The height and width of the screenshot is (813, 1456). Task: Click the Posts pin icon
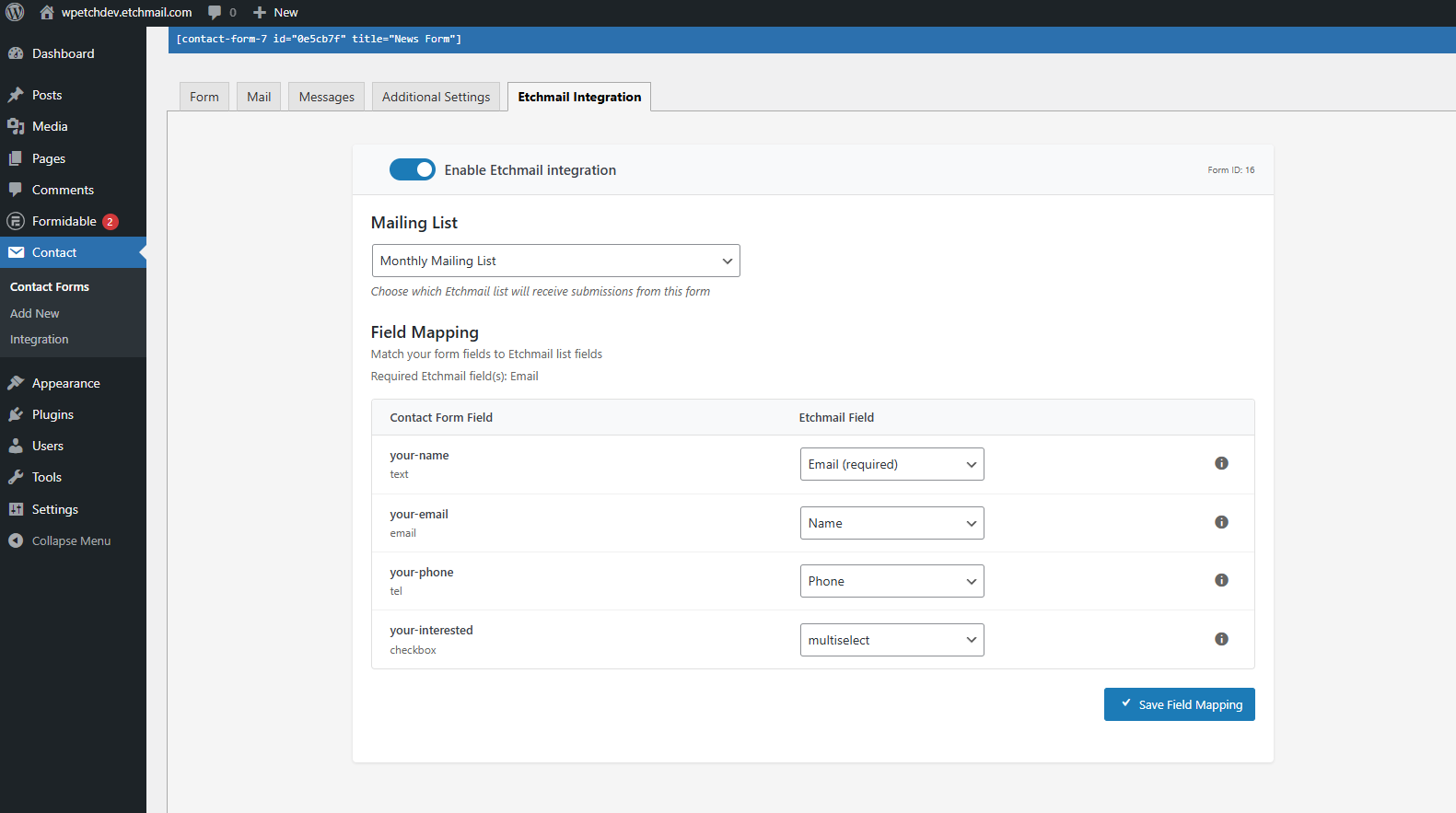coord(16,95)
